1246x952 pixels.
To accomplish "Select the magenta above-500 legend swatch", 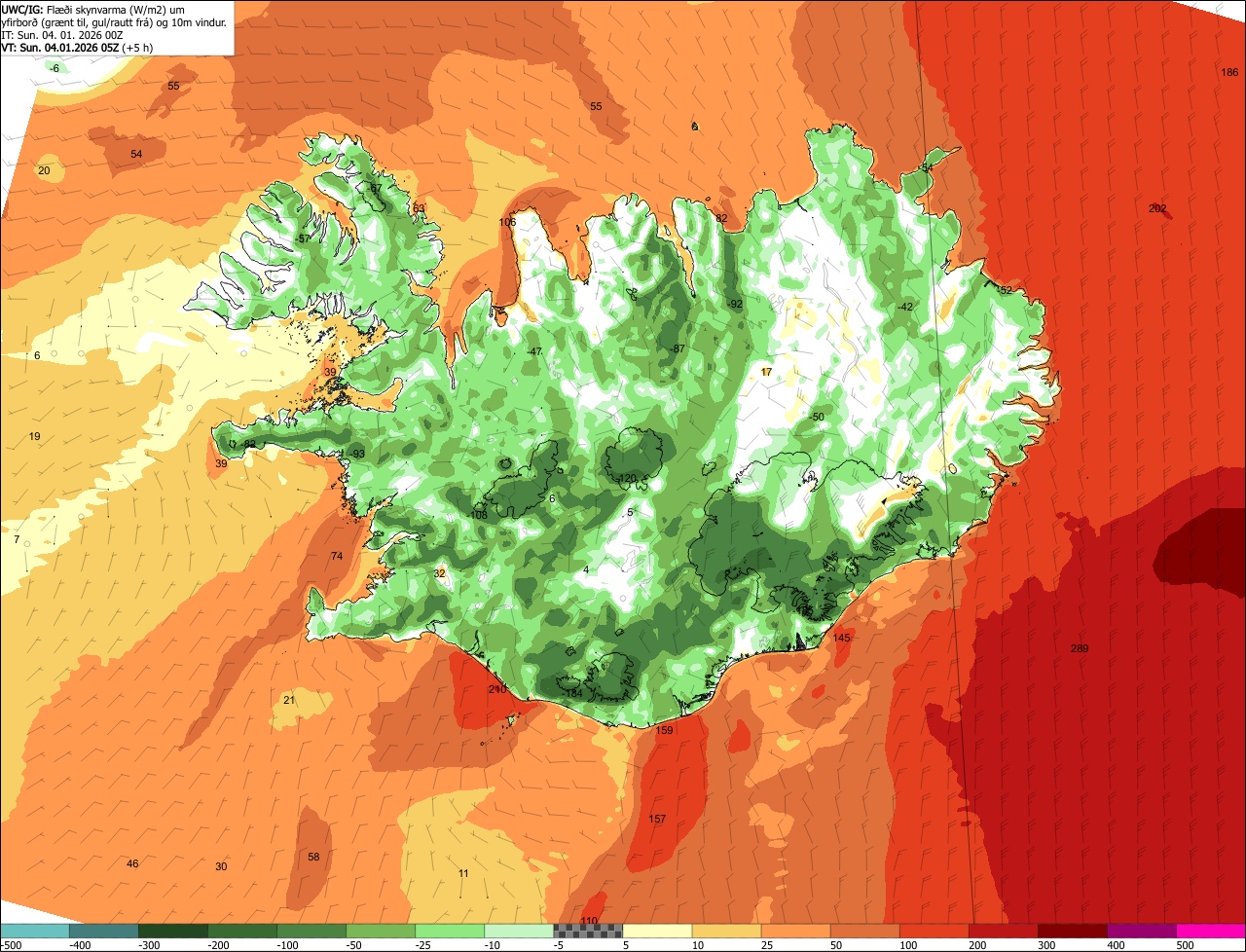I will (1211, 931).
